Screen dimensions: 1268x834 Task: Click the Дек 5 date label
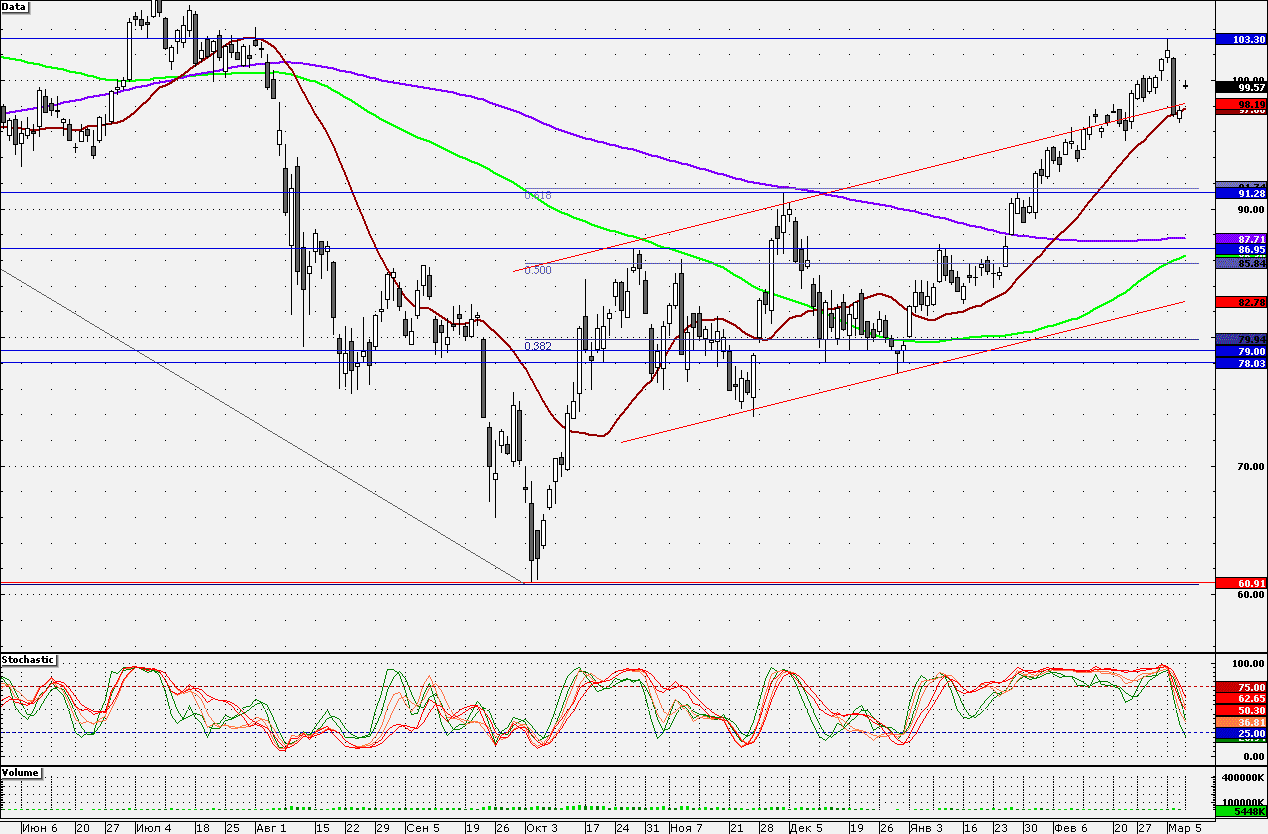[805, 827]
